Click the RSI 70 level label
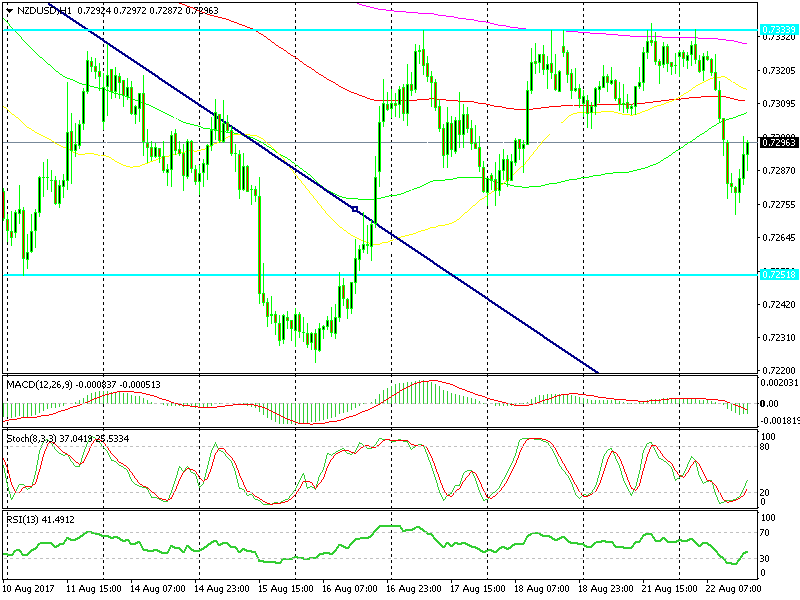Image resolution: width=800 pixels, height=600 pixels. click(x=765, y=533)
